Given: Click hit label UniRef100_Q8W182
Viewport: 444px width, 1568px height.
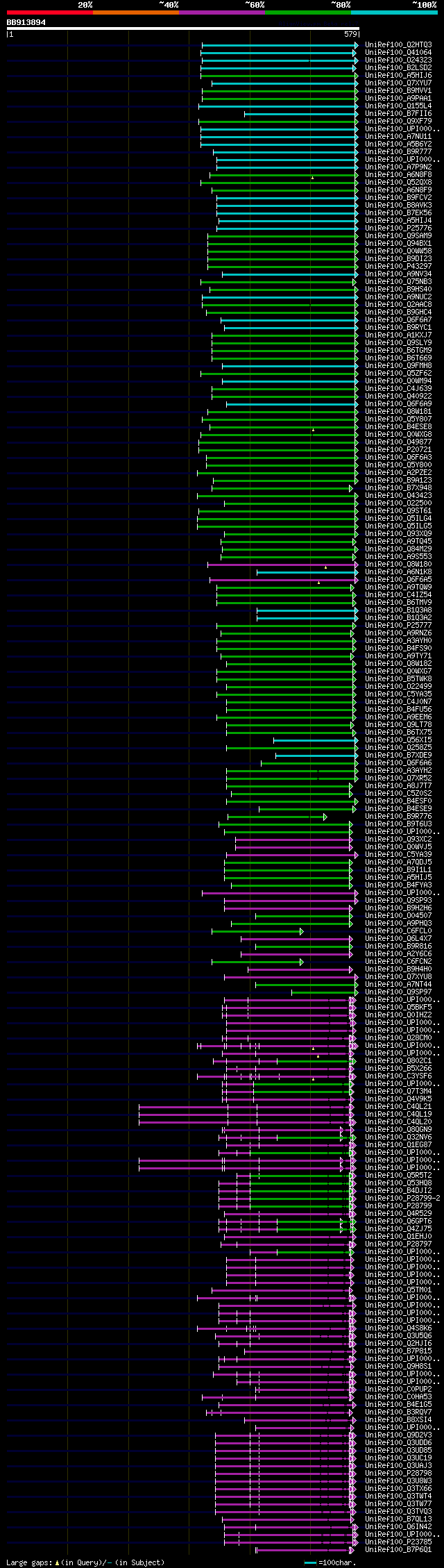Looking at the screenshot, I should point(398,663).
